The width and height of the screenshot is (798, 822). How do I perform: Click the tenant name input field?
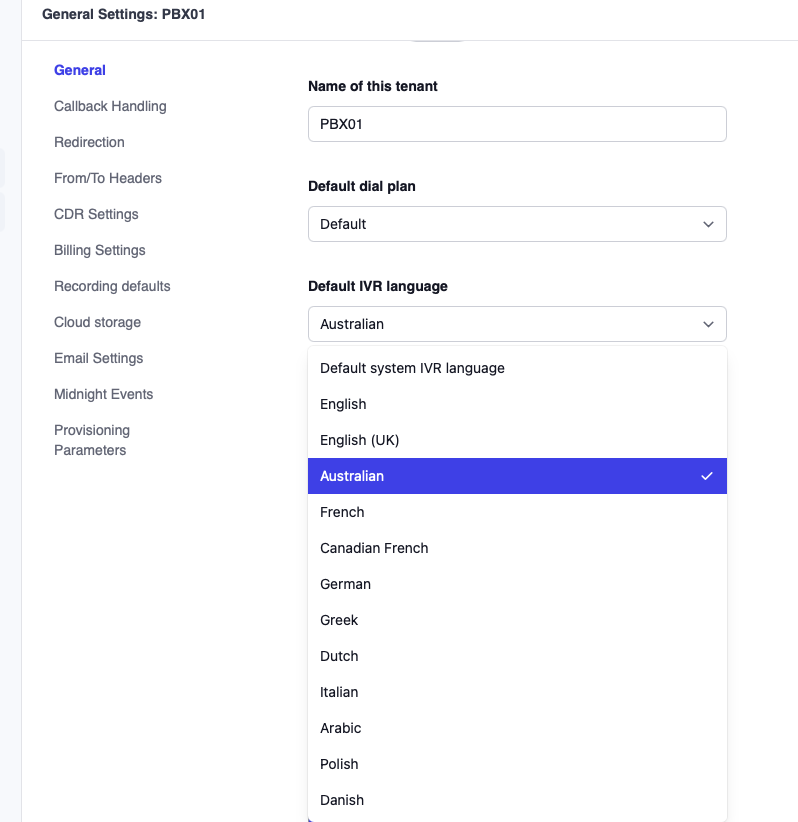click(516, 124)
